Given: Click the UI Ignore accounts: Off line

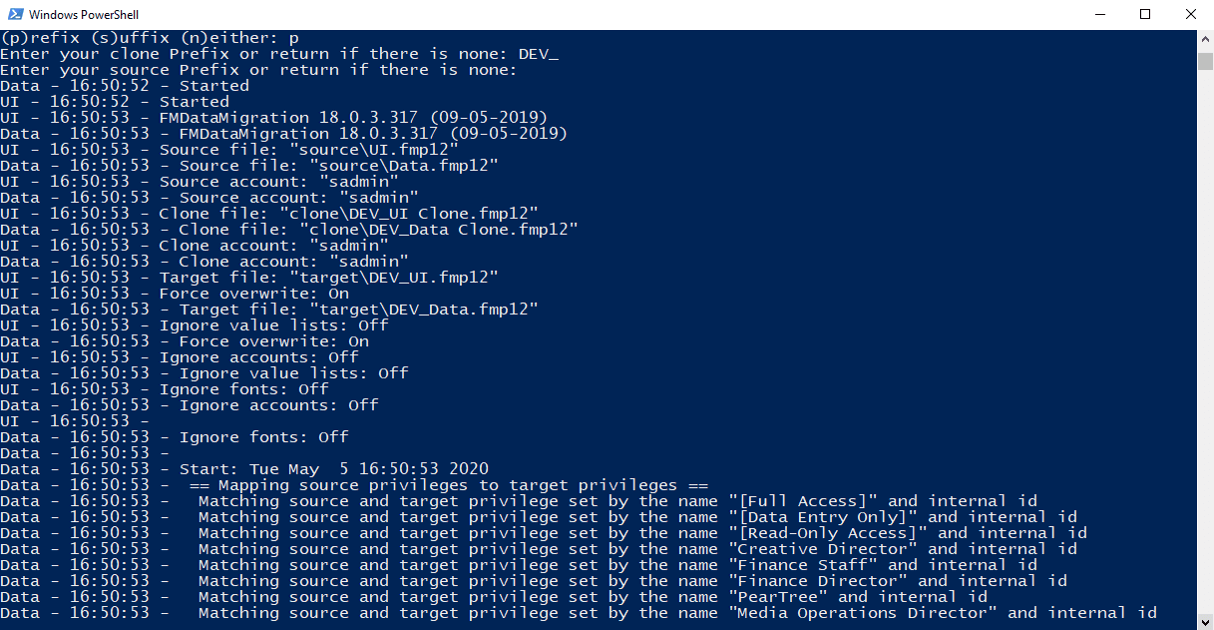Looking at the screenshot, I should 180,357.
